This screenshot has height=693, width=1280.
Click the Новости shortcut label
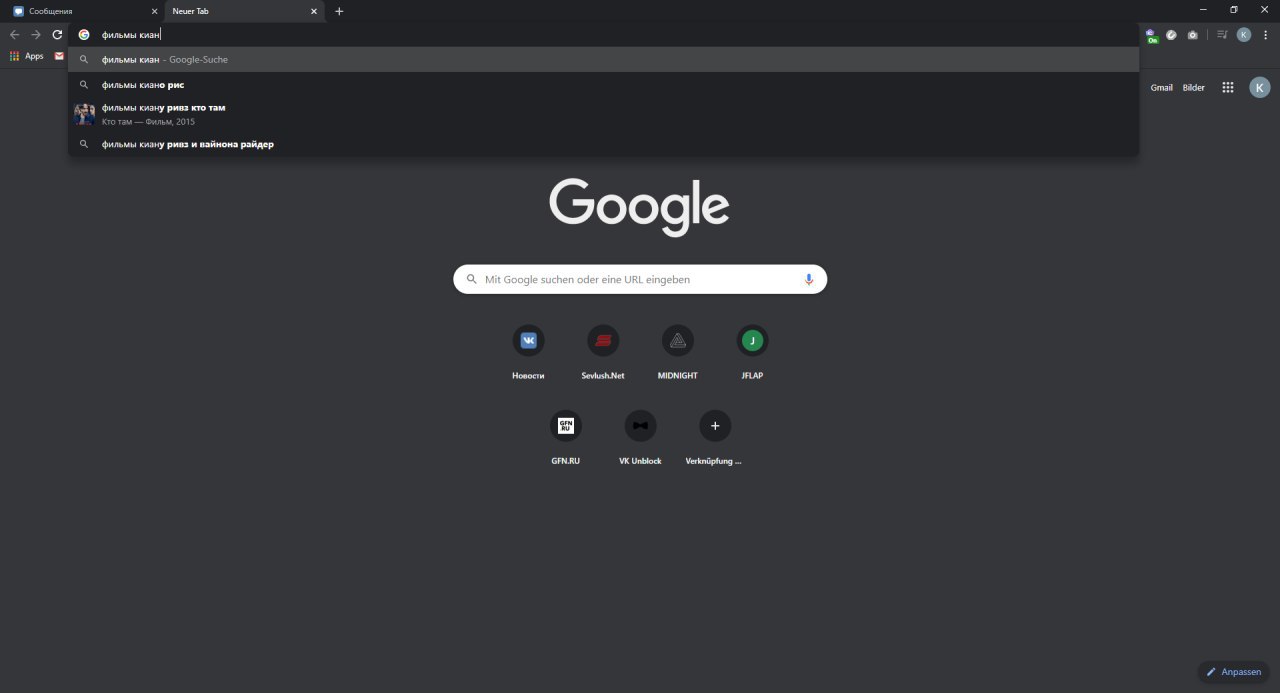[528, 376]
